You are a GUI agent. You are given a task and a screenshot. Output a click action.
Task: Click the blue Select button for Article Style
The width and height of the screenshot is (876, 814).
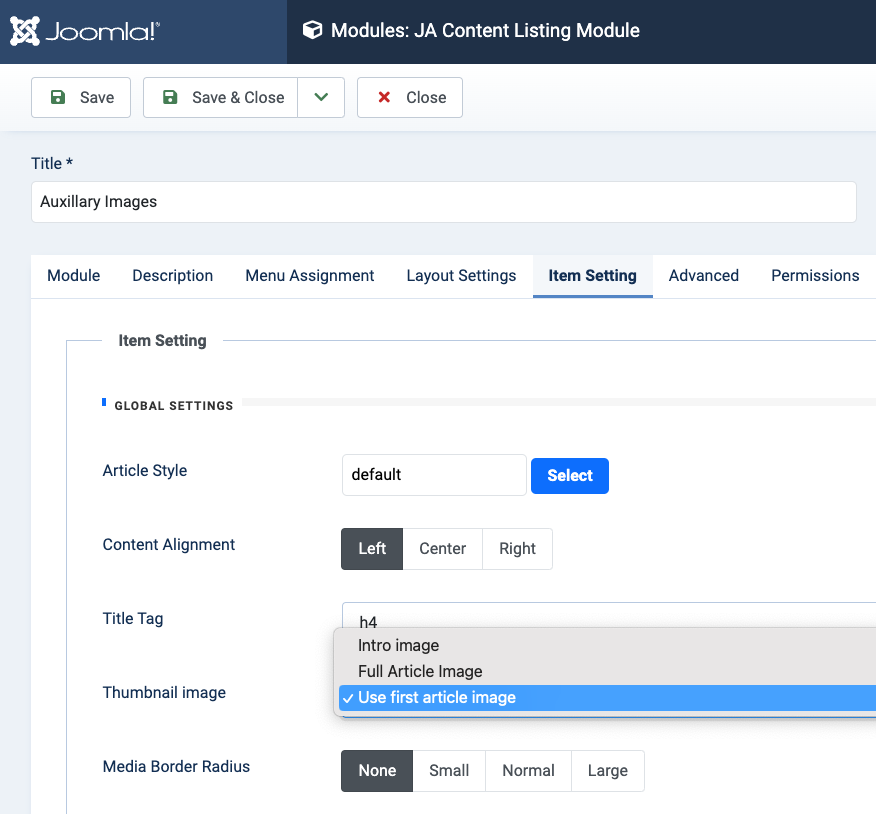coord(570,475)
